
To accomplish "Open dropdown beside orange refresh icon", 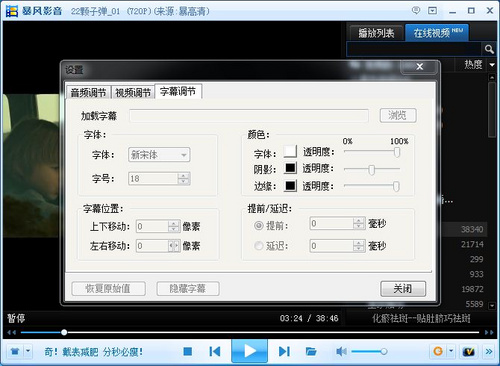I will pyautogui.click(x=451, y=351).
